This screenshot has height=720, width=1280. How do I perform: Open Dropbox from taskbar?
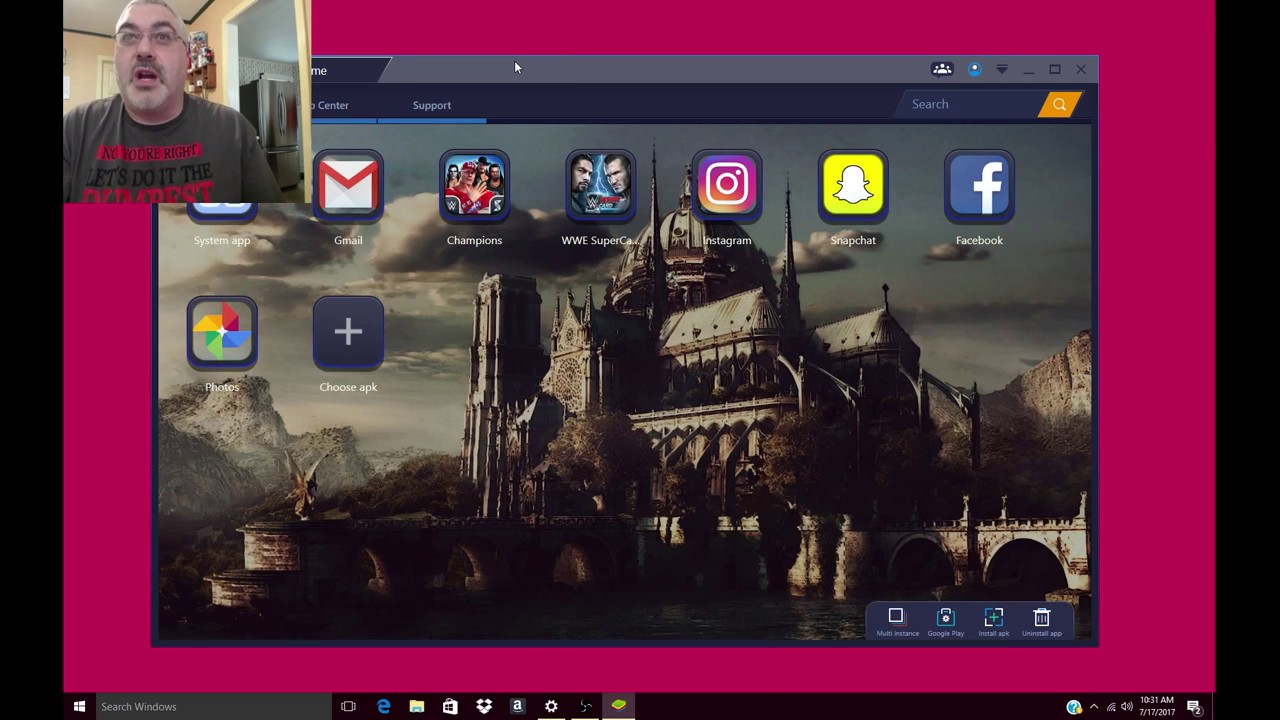click(x=484, y=706)
